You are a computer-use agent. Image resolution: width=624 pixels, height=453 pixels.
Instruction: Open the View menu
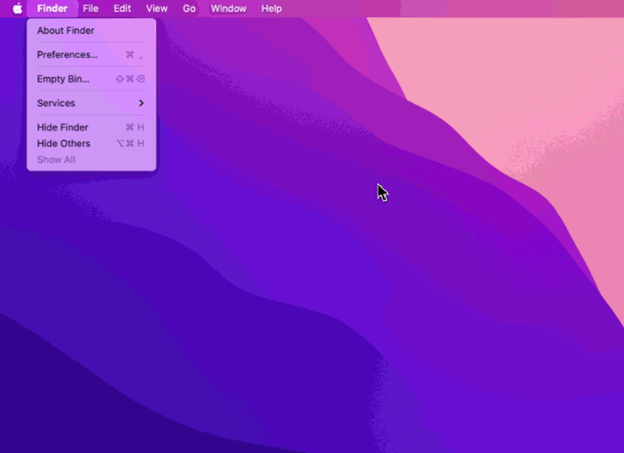157,8
